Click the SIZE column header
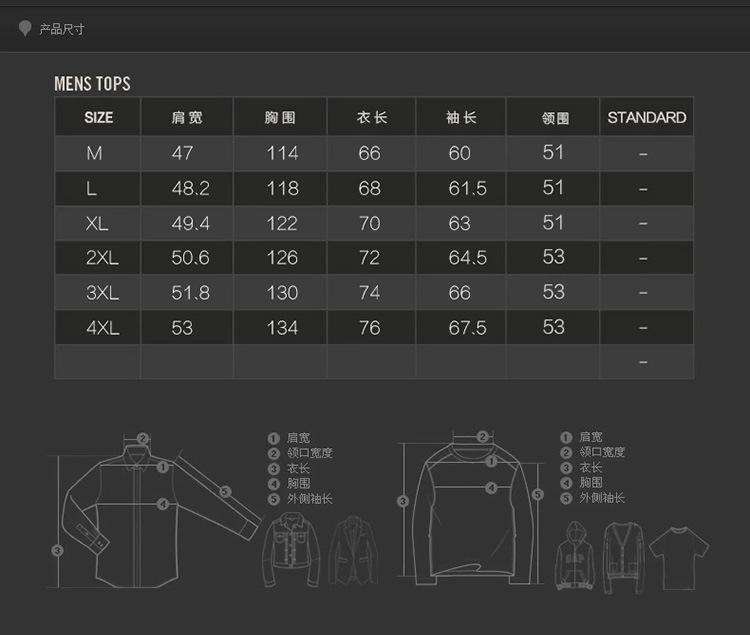Screen dimensions: 750x635 click(x=98, y=117)
